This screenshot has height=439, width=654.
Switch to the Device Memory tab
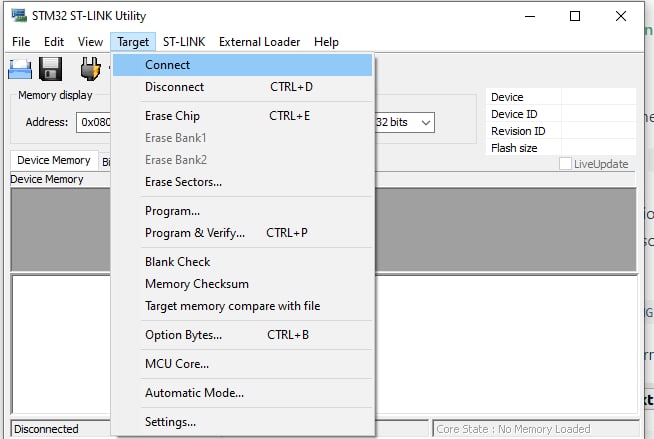pos(54,160)
